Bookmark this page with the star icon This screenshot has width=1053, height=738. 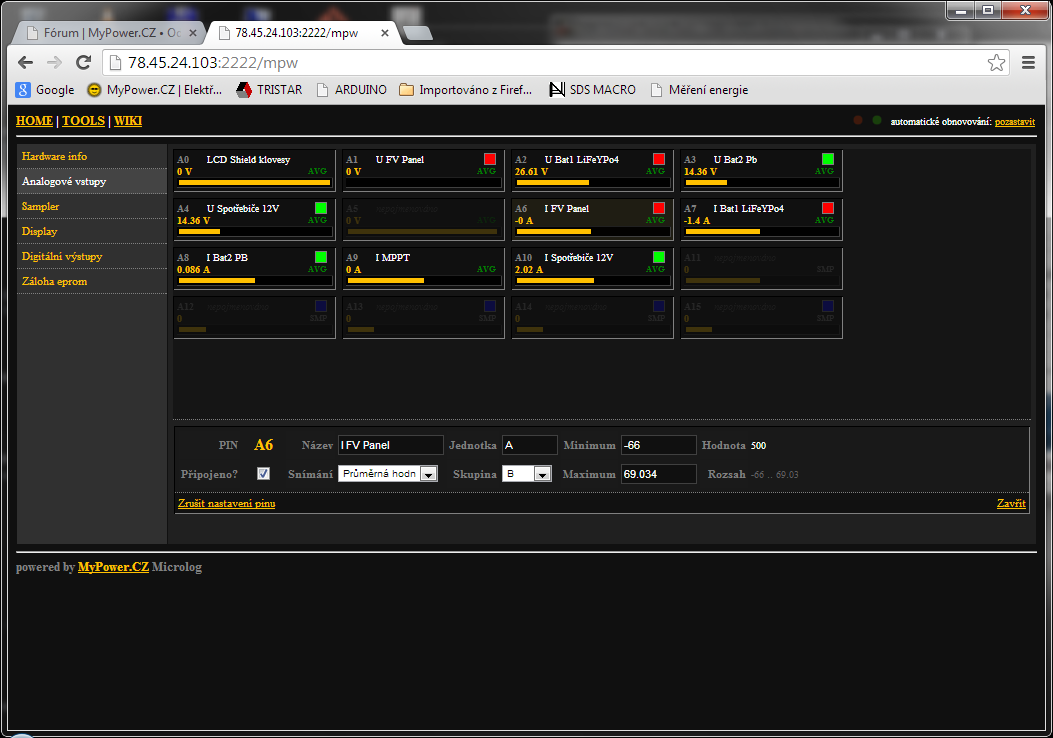pyautogui.click(x=996, y=62)
